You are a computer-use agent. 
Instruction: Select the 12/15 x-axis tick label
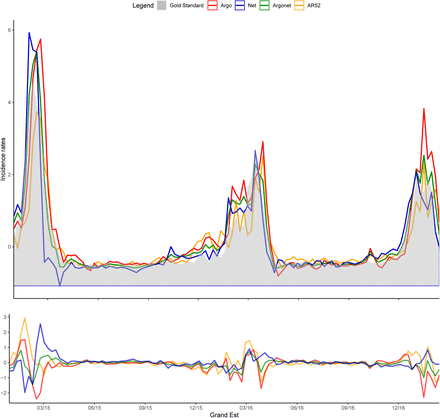click(196, 407)
